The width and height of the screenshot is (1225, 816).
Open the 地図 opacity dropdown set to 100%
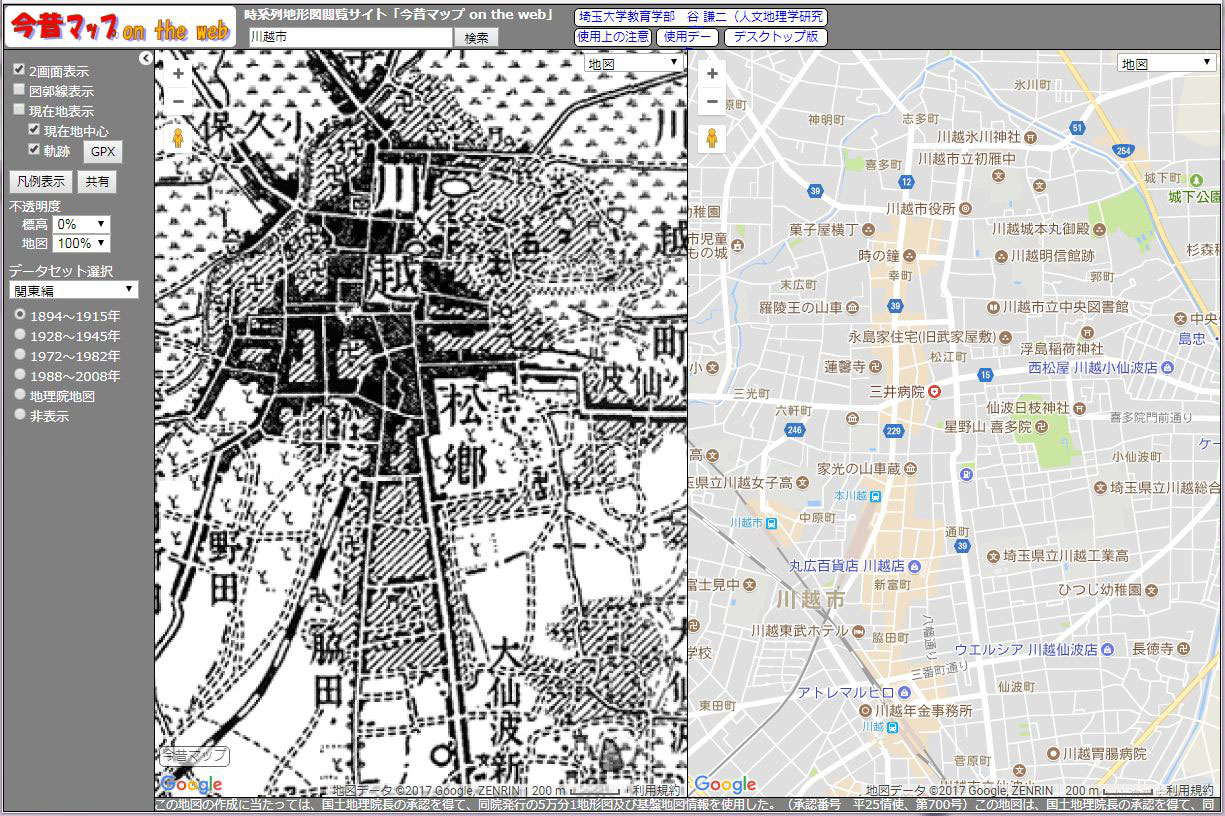click(82, 243)
